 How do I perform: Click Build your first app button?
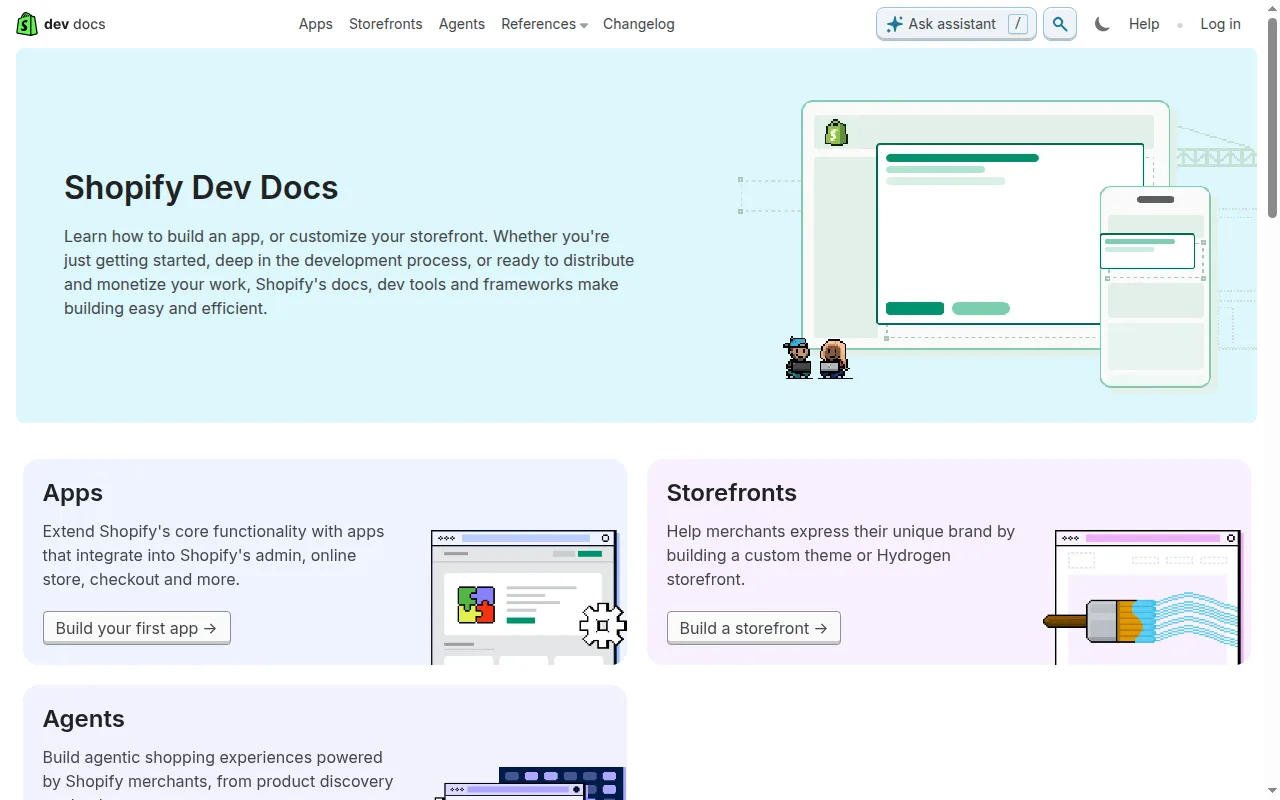(x=137, y=628)
